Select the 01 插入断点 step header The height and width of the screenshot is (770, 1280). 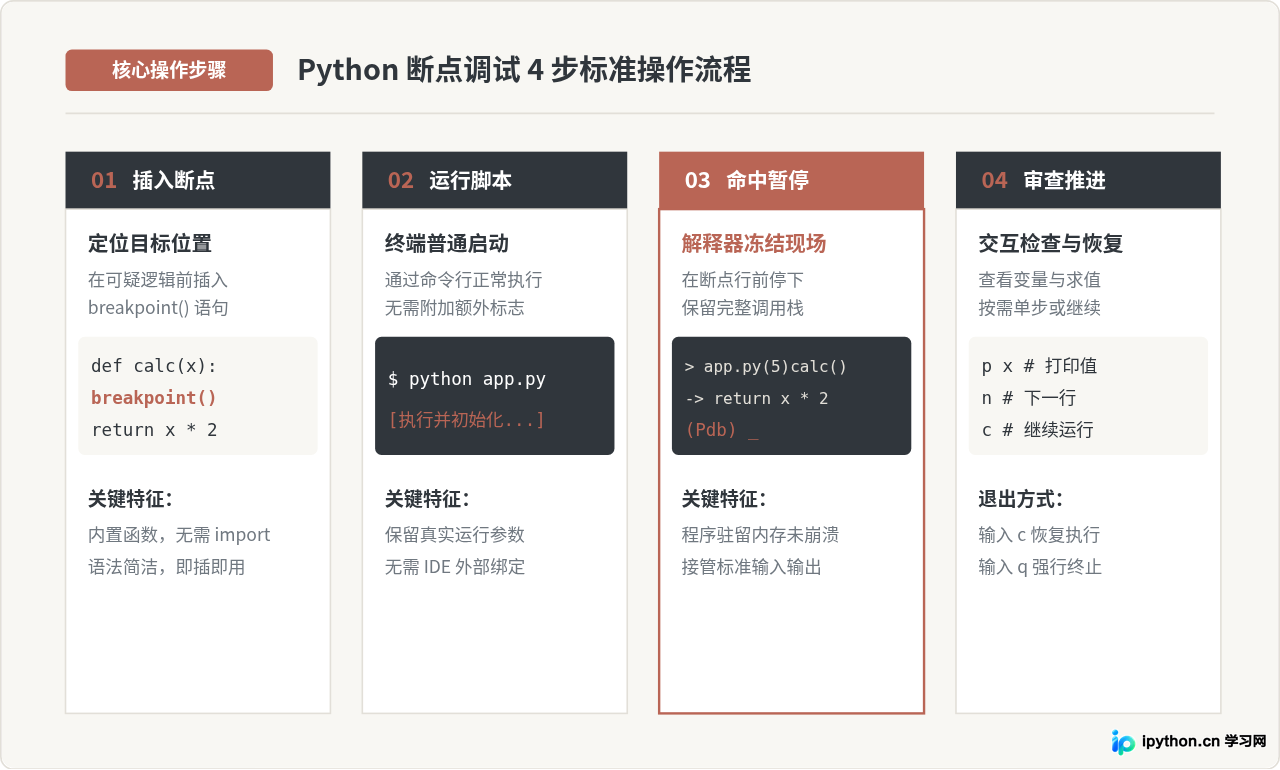click(x=198, y=180)
